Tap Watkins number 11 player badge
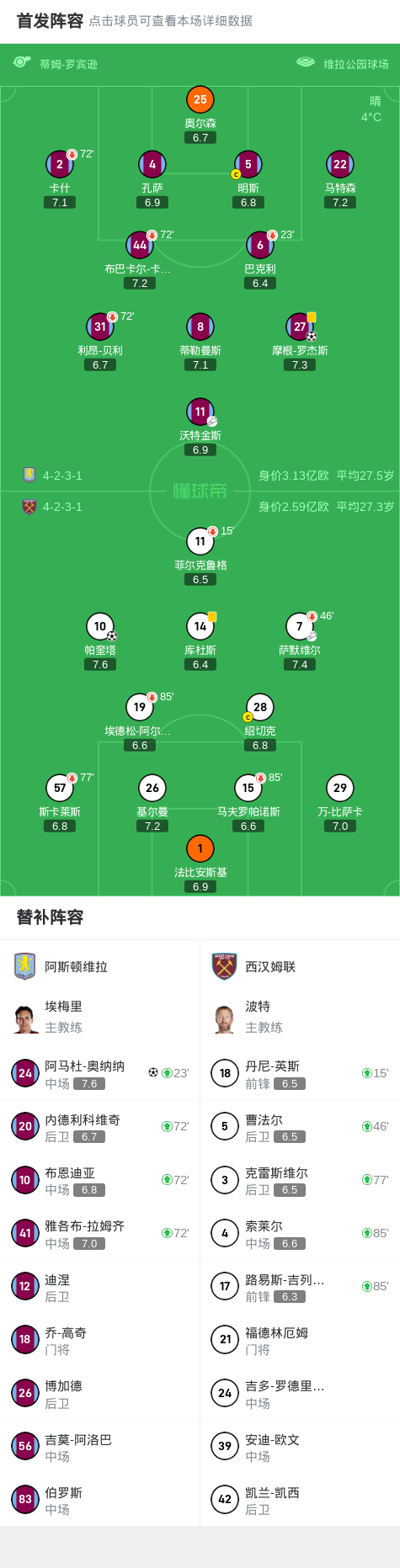400x1568 pixels. point(200,412)
